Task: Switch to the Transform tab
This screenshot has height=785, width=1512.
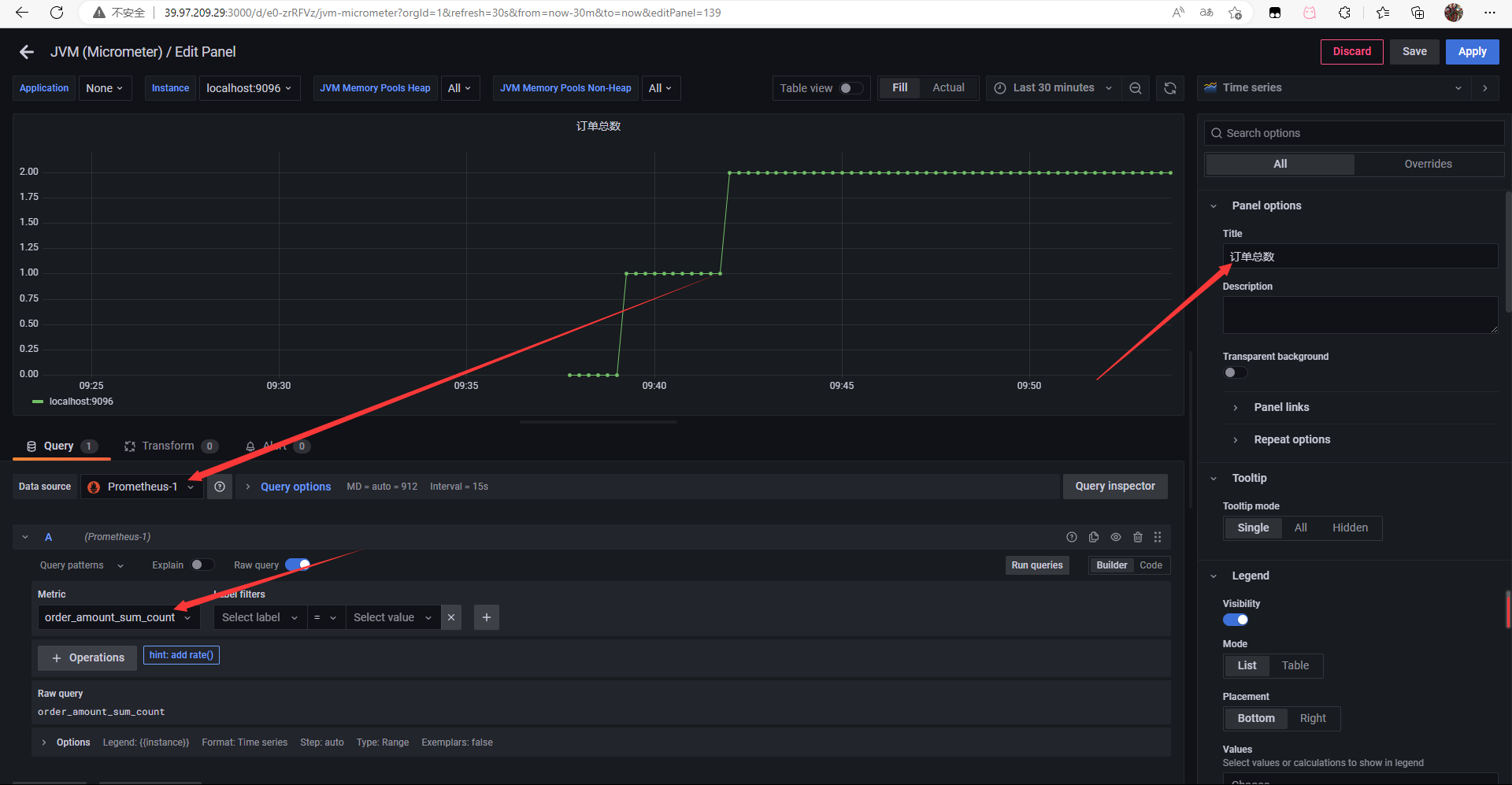Action: click(171, 446)
